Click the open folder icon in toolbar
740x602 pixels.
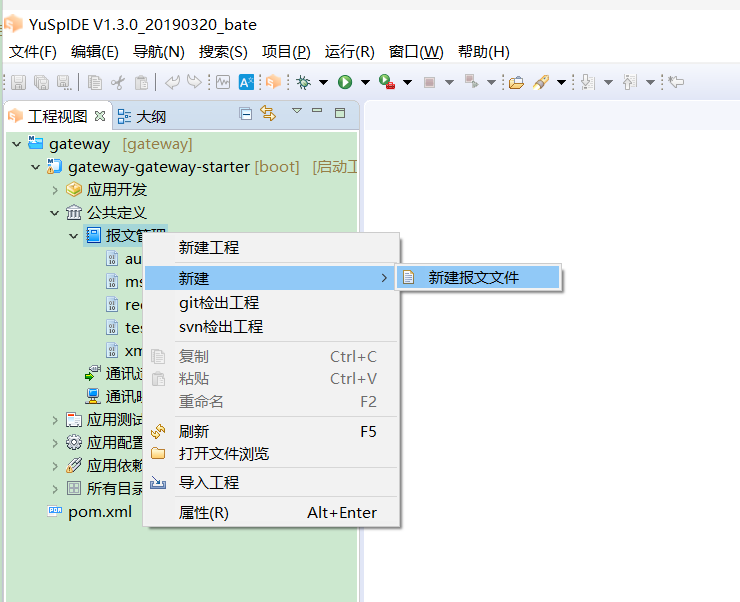(x=516, y=82)
